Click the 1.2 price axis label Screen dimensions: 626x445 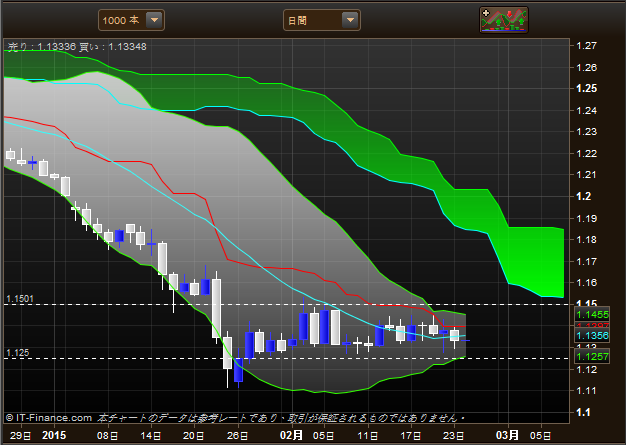click(x=584, y=196)
